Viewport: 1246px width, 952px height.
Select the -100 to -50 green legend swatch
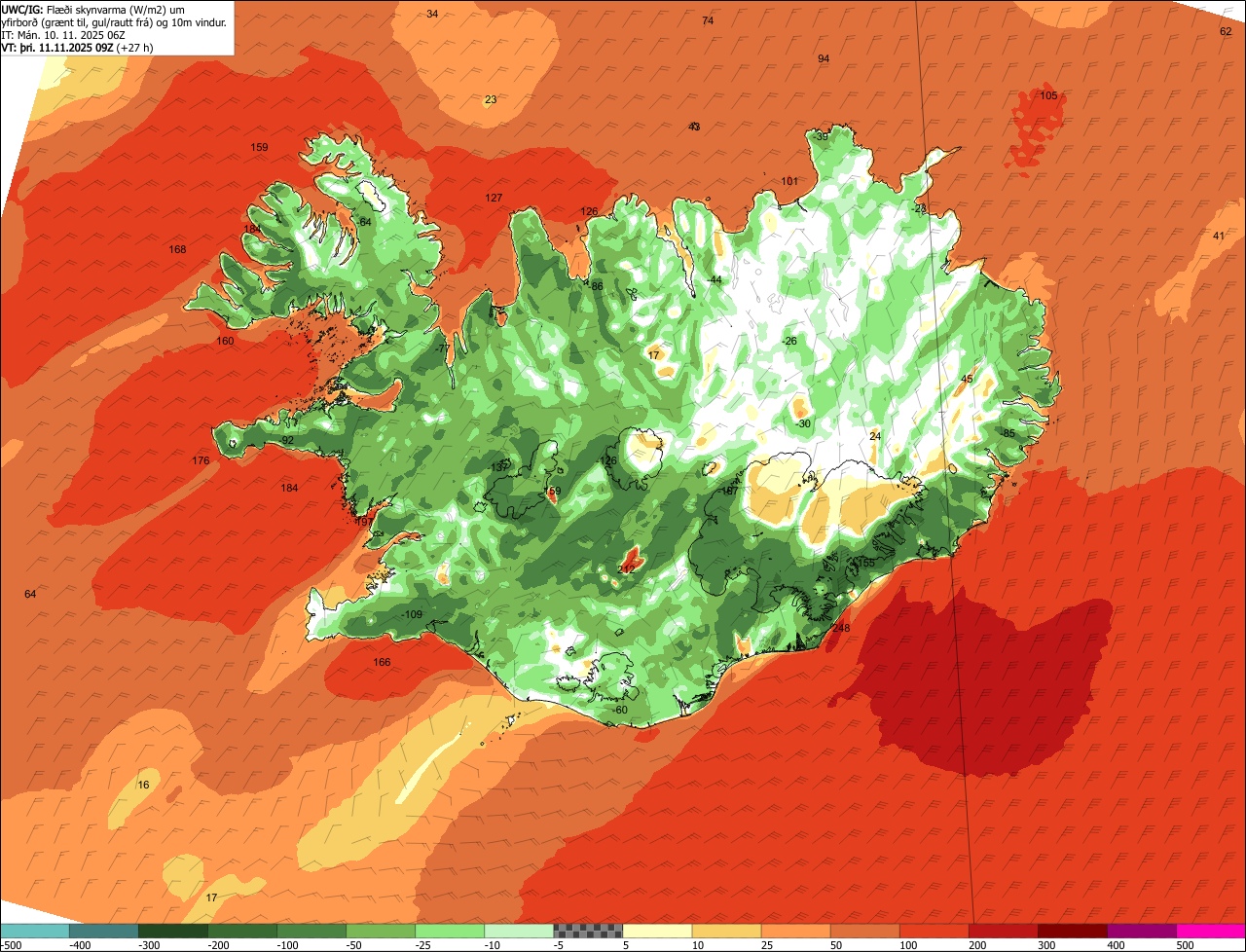pyautogui.click(x=311, y=931)
